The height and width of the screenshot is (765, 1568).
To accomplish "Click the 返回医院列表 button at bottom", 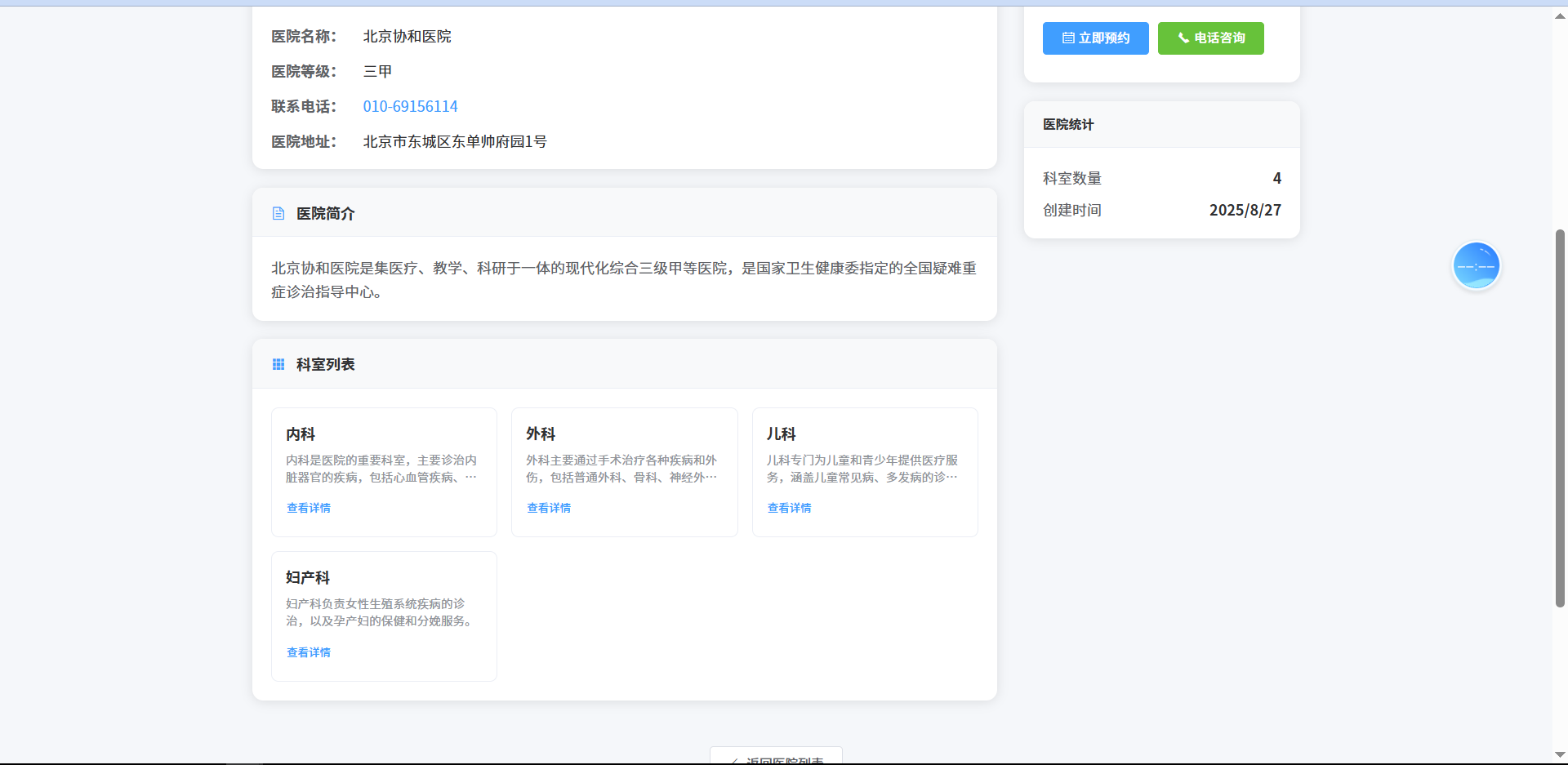I will pos(776,757).
